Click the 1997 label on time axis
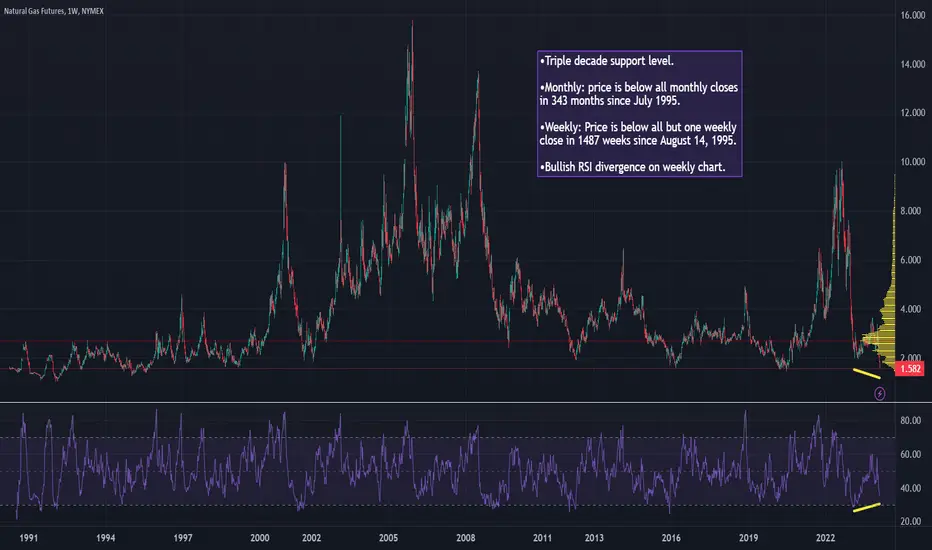 183,538
